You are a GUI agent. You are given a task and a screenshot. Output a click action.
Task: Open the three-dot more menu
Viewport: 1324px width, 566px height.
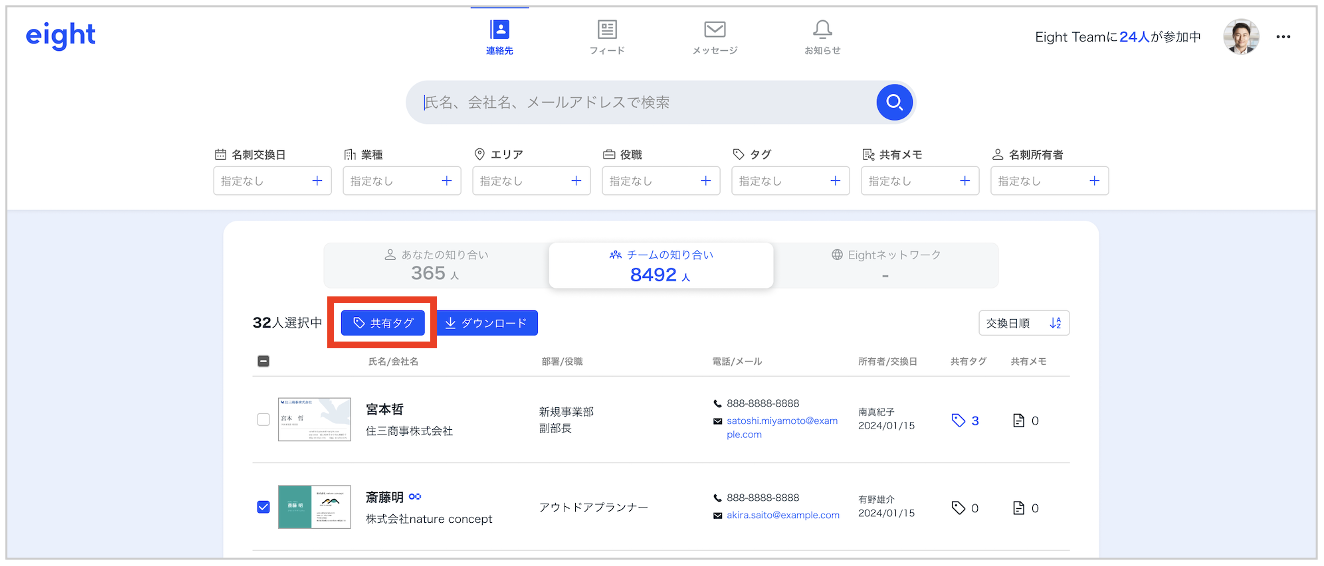[1284, 37]
